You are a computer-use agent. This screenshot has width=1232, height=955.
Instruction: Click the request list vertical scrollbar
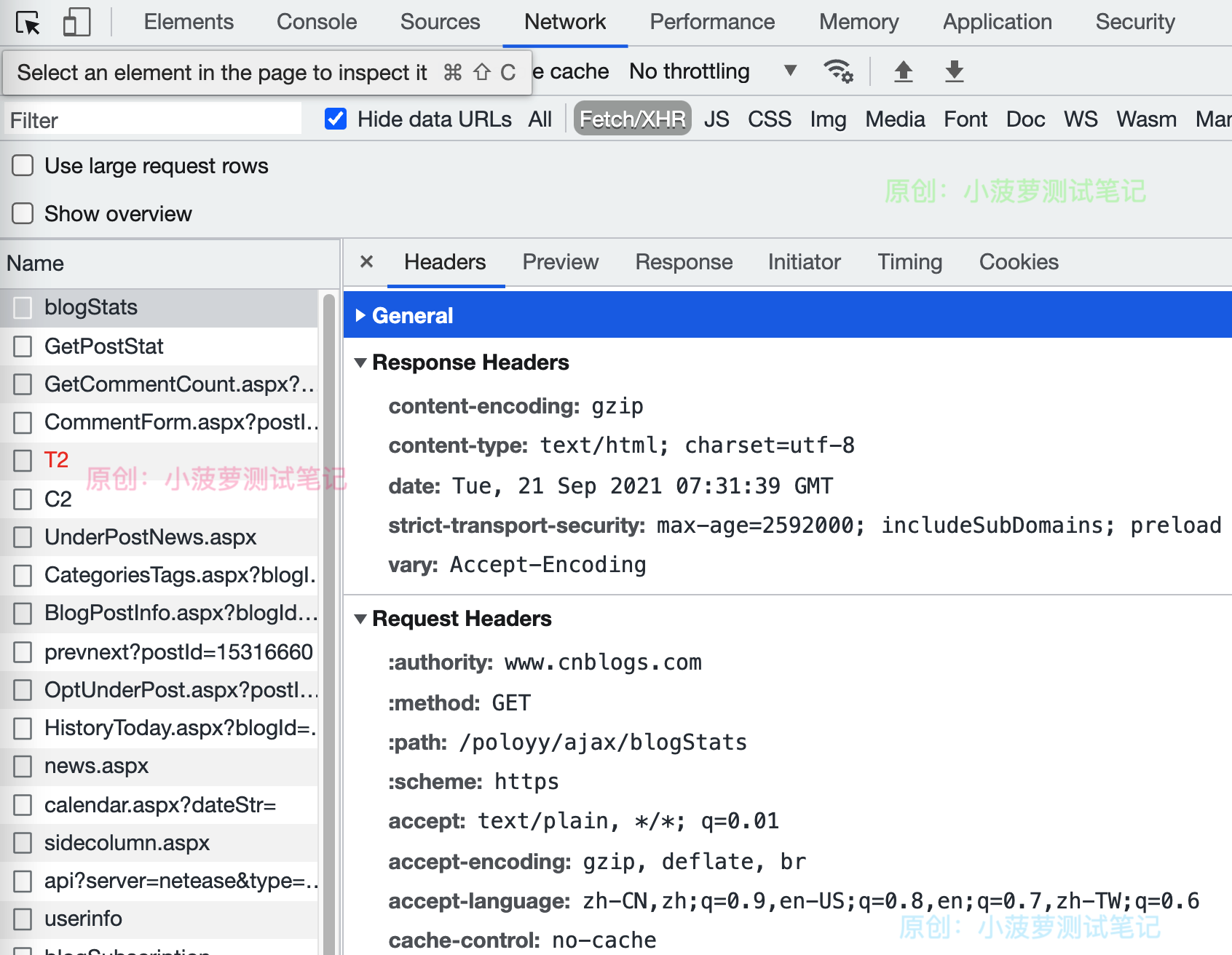coord(328,623)
